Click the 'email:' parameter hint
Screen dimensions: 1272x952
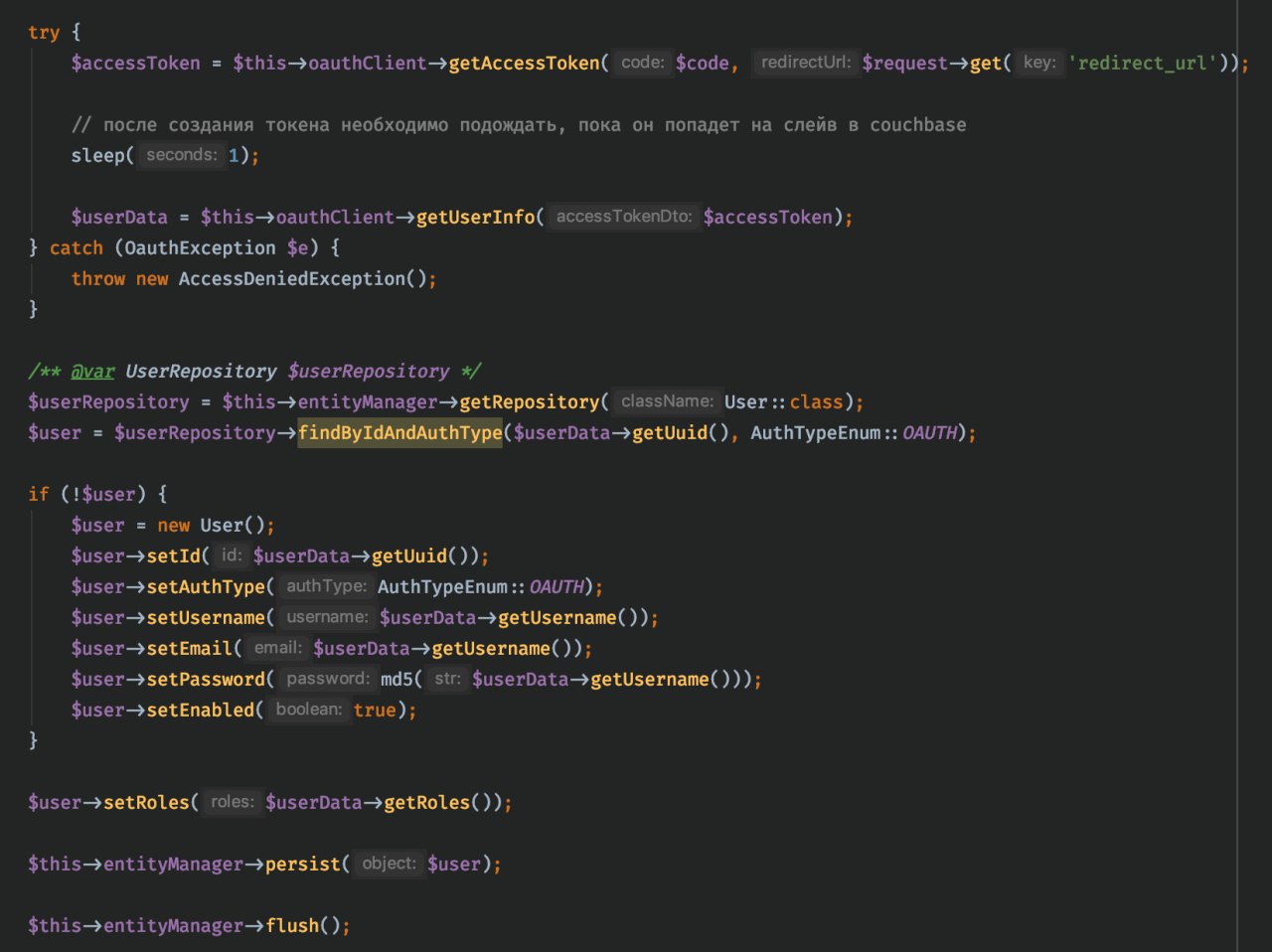[278, 648]
